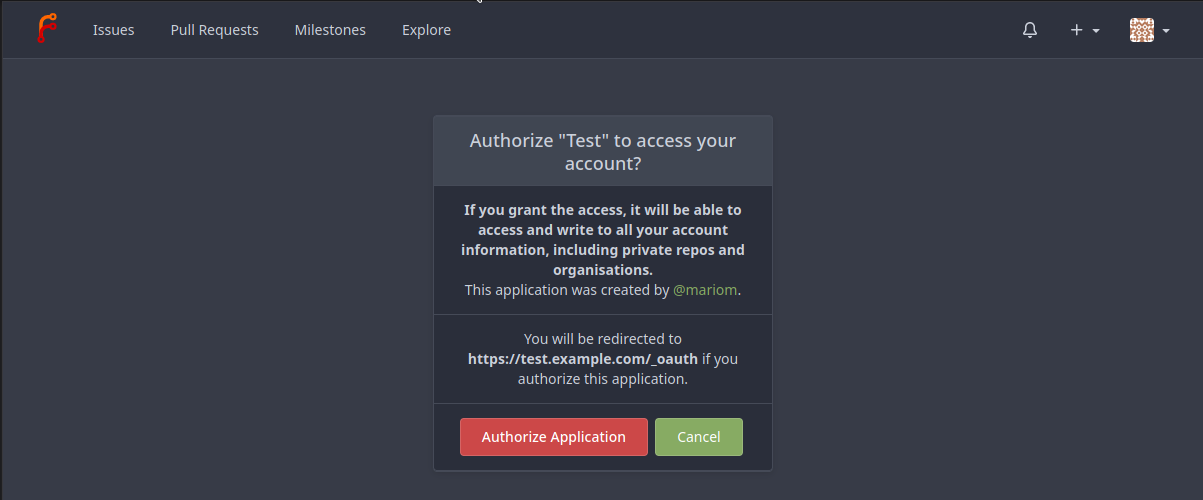Click the 'Authorize "Test"' dialog heading
Viewport: 1203px width, 500px height.
point(602,151)
